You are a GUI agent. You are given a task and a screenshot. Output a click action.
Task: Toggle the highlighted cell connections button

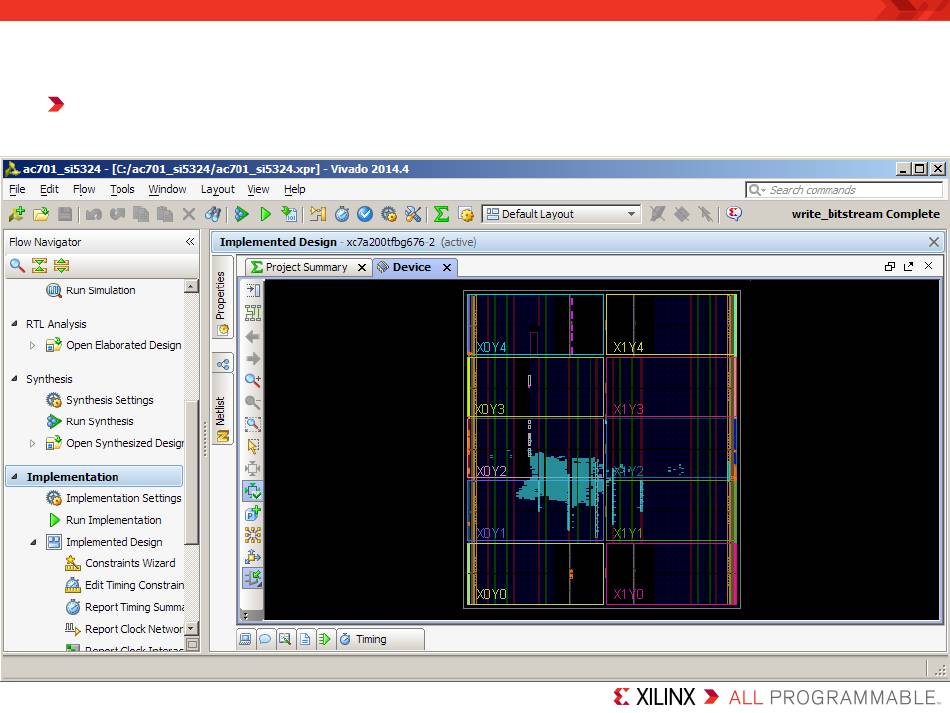253,491
